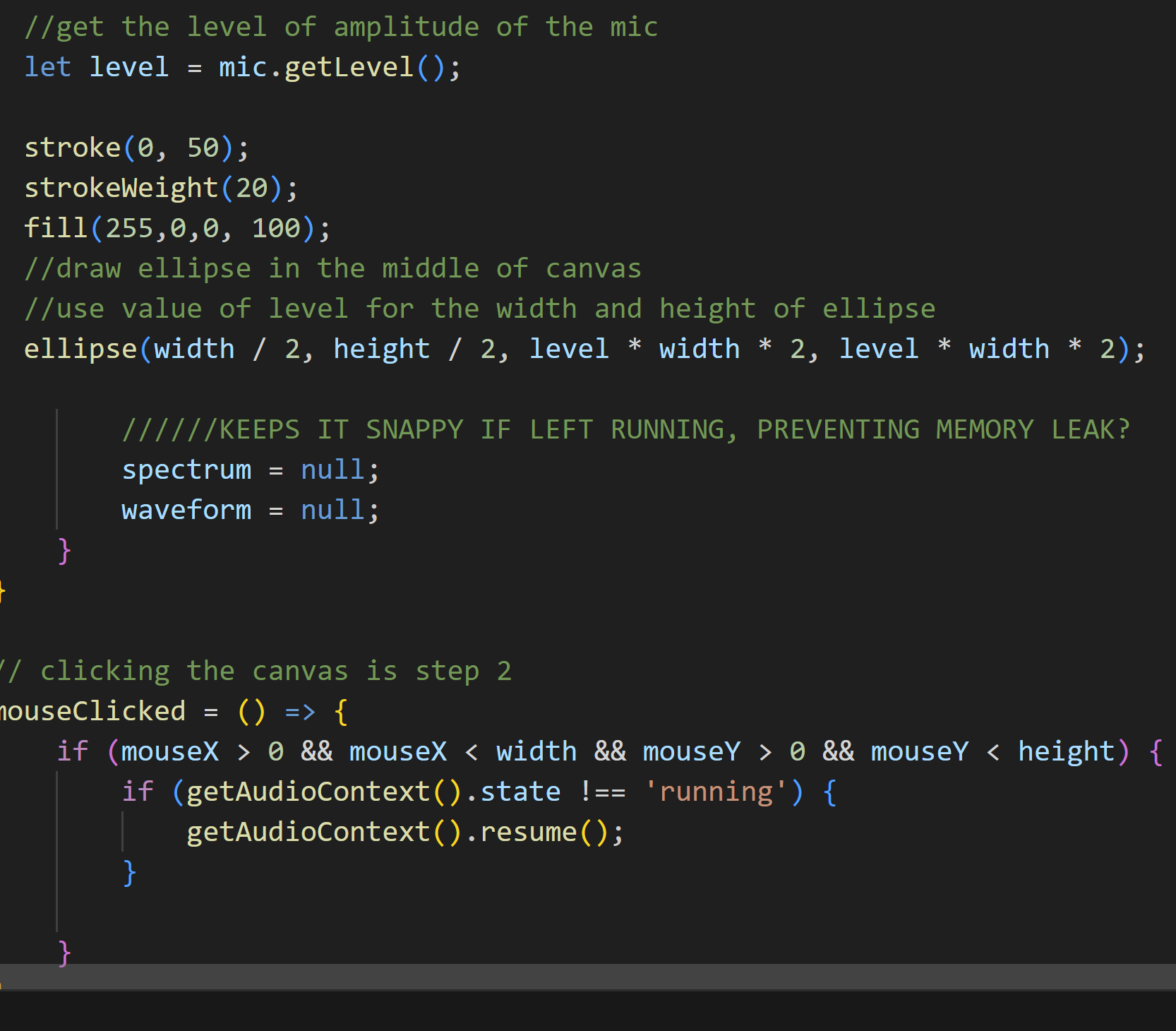
Task: Click the 'draw ellipse in the middle' comment
Action: [332, 269]
